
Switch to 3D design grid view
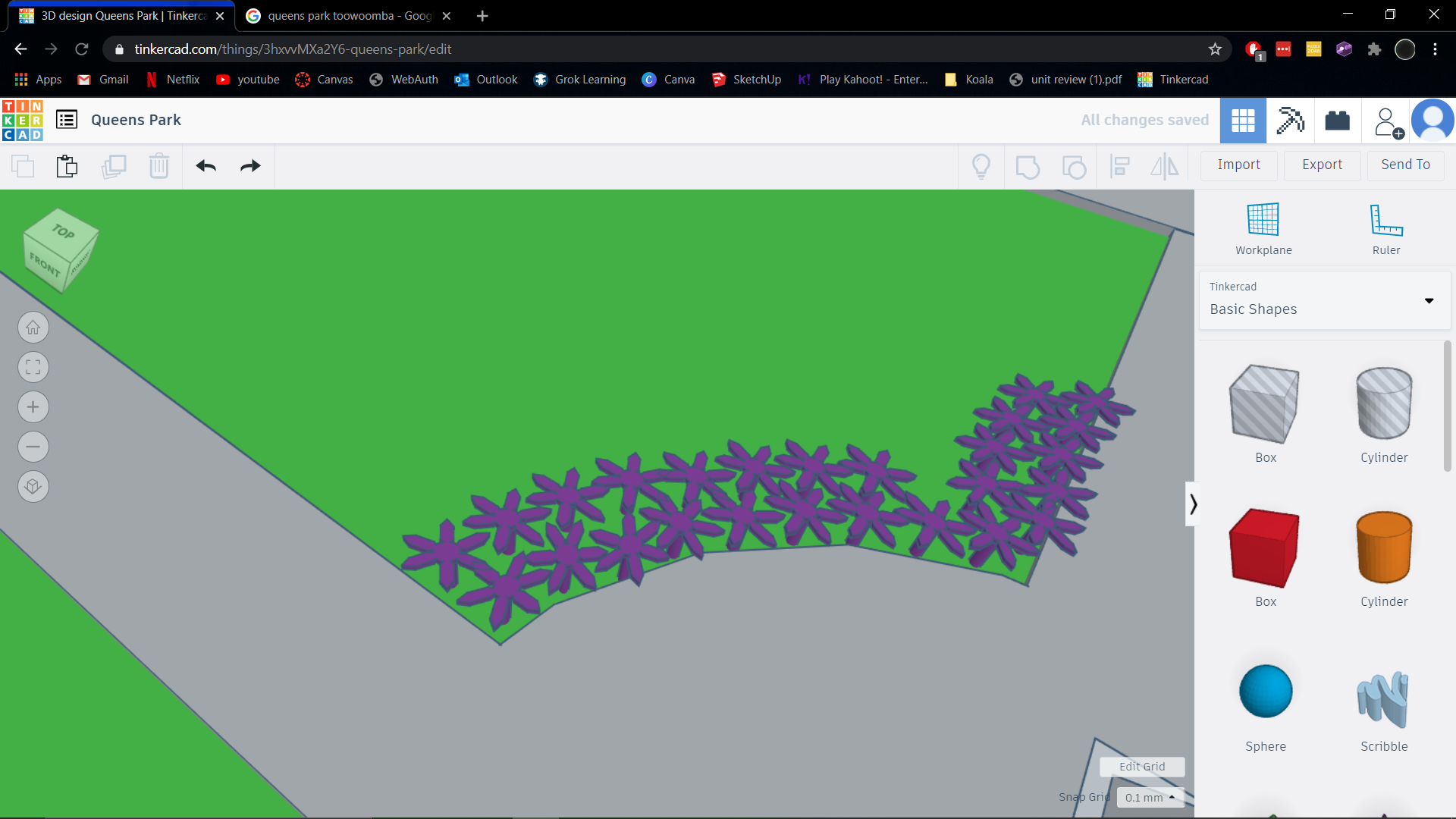pos(1243,120)
